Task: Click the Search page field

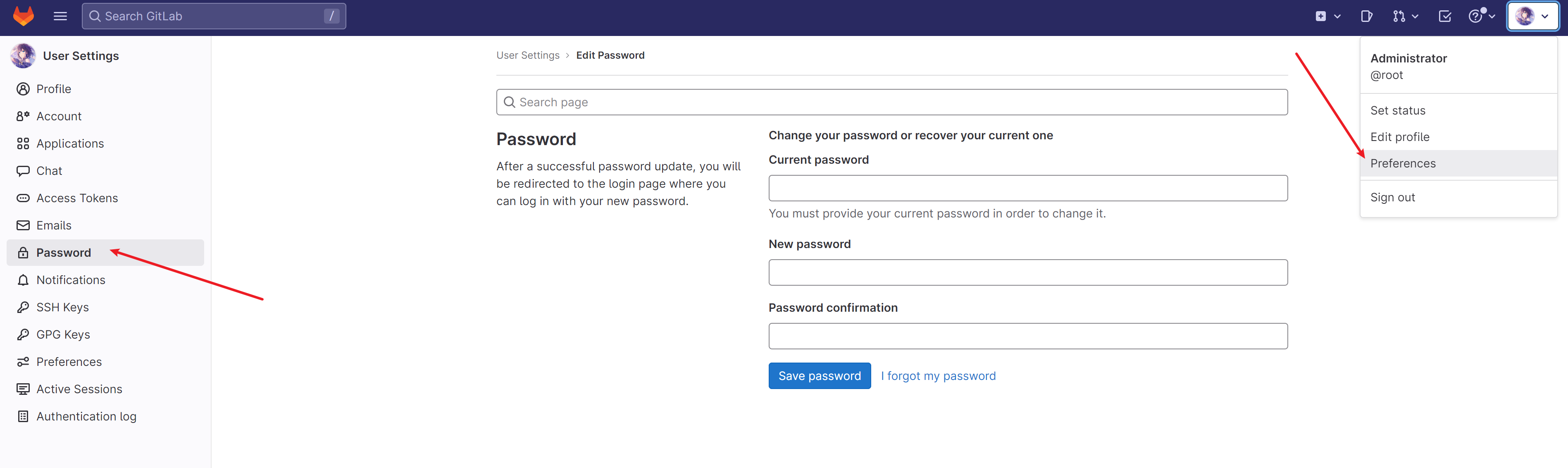Action: [x=892, y=102]
